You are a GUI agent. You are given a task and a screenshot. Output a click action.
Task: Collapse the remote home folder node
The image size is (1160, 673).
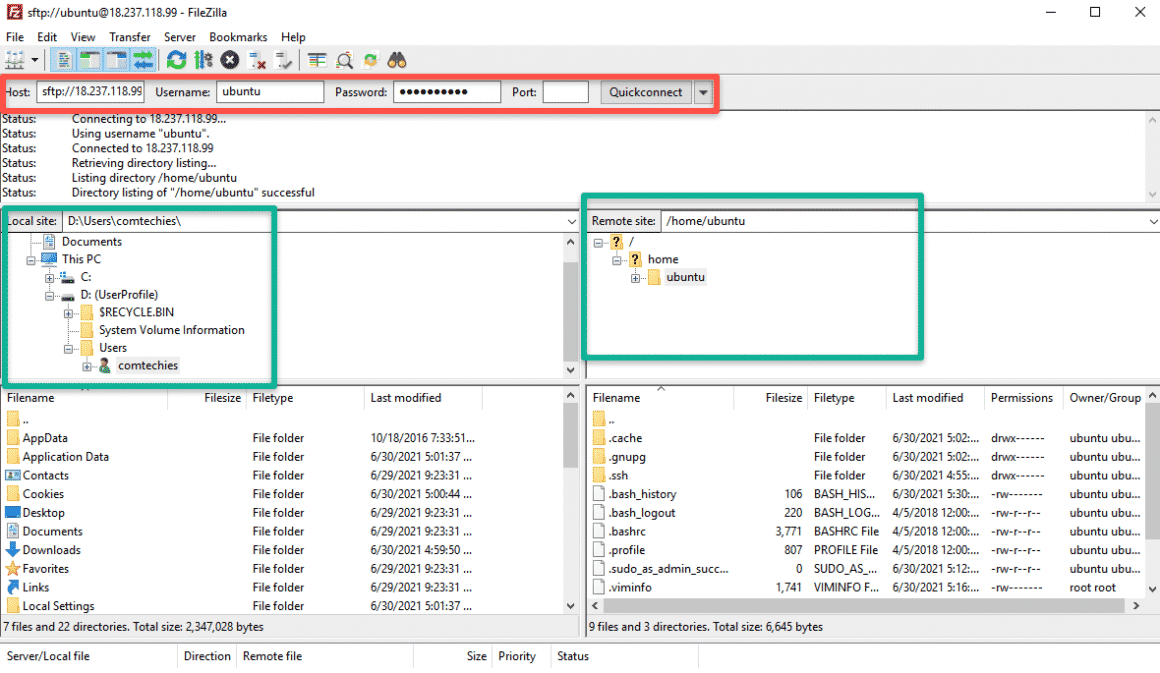(x=616, y=260)
